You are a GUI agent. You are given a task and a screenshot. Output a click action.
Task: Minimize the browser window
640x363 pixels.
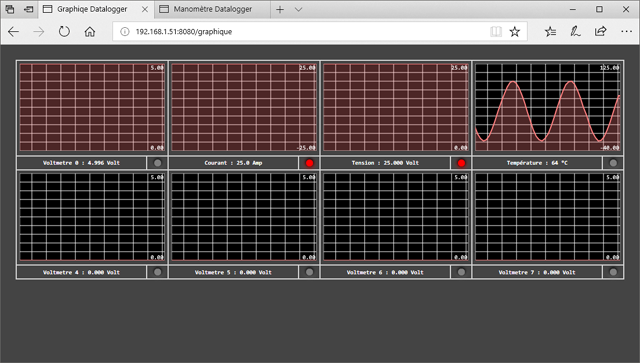pyautogui.click(x=573, y=9)
